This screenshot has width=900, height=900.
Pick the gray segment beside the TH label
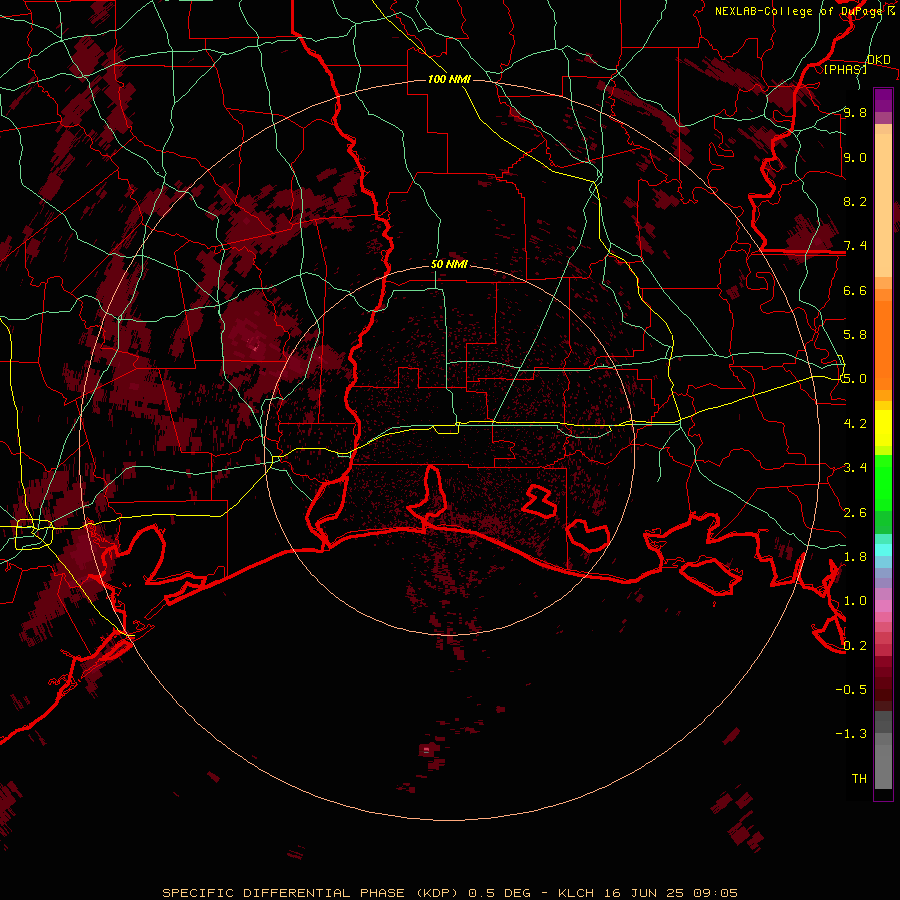pyautogui.click(x=883, y=769)
